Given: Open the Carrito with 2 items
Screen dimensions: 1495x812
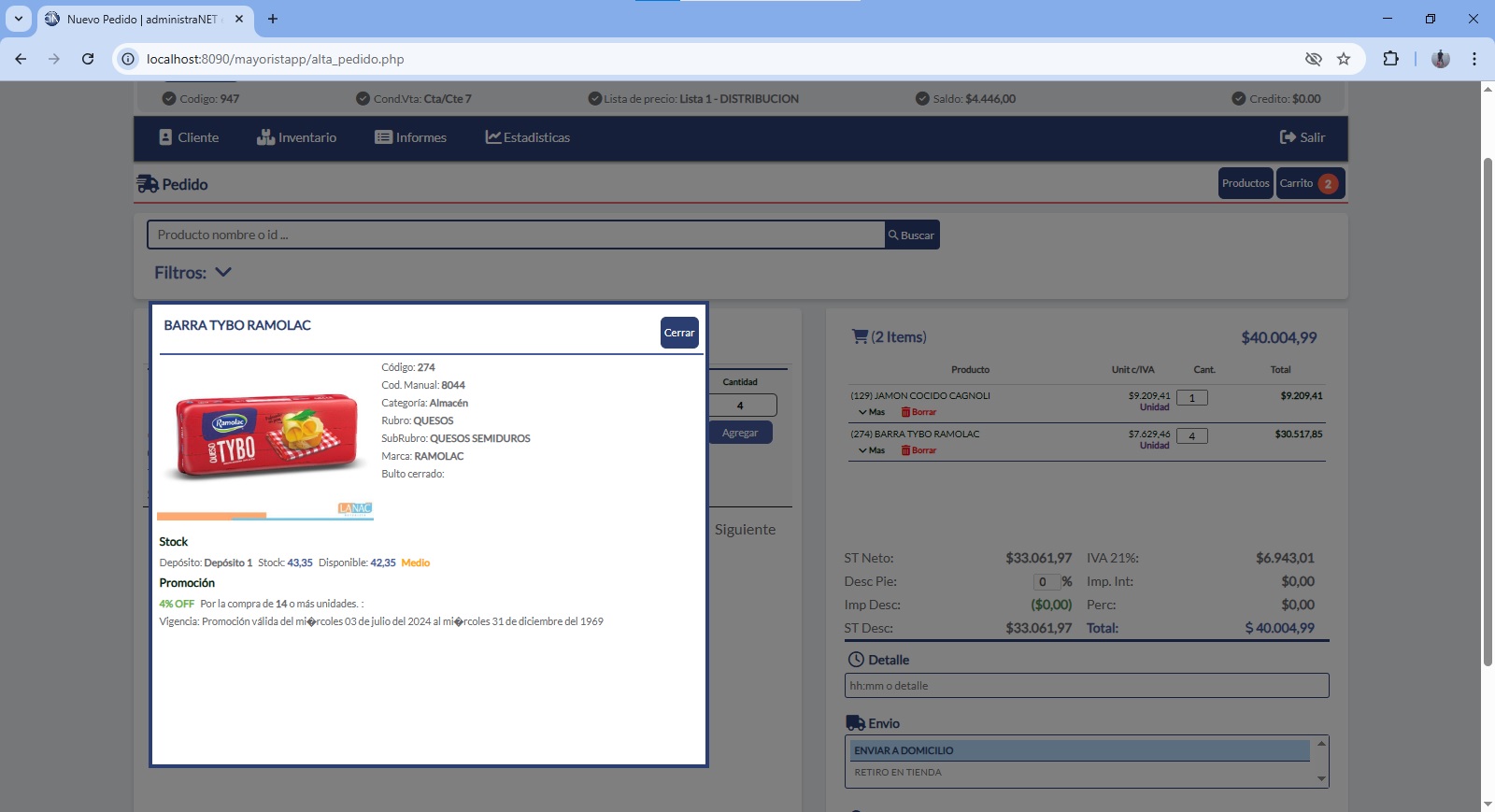Looking at the screenshot, I should (x=1310, y=183).
